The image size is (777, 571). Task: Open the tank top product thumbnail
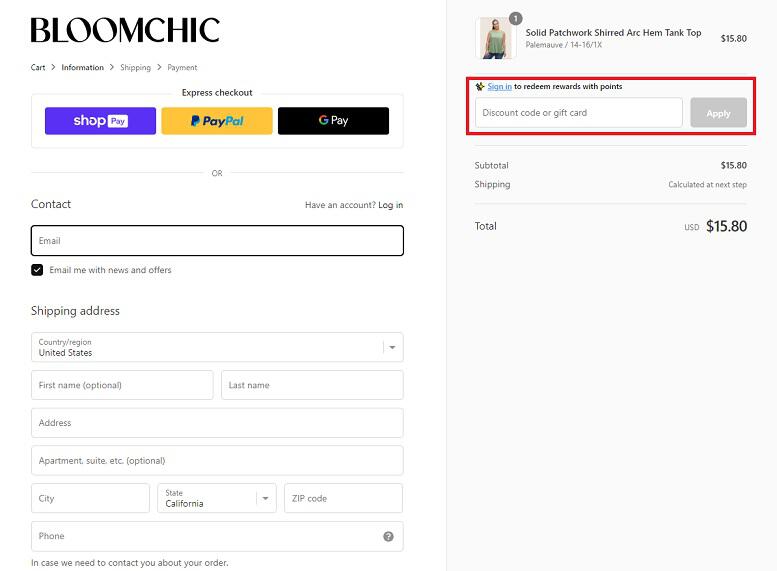point(495,38)
